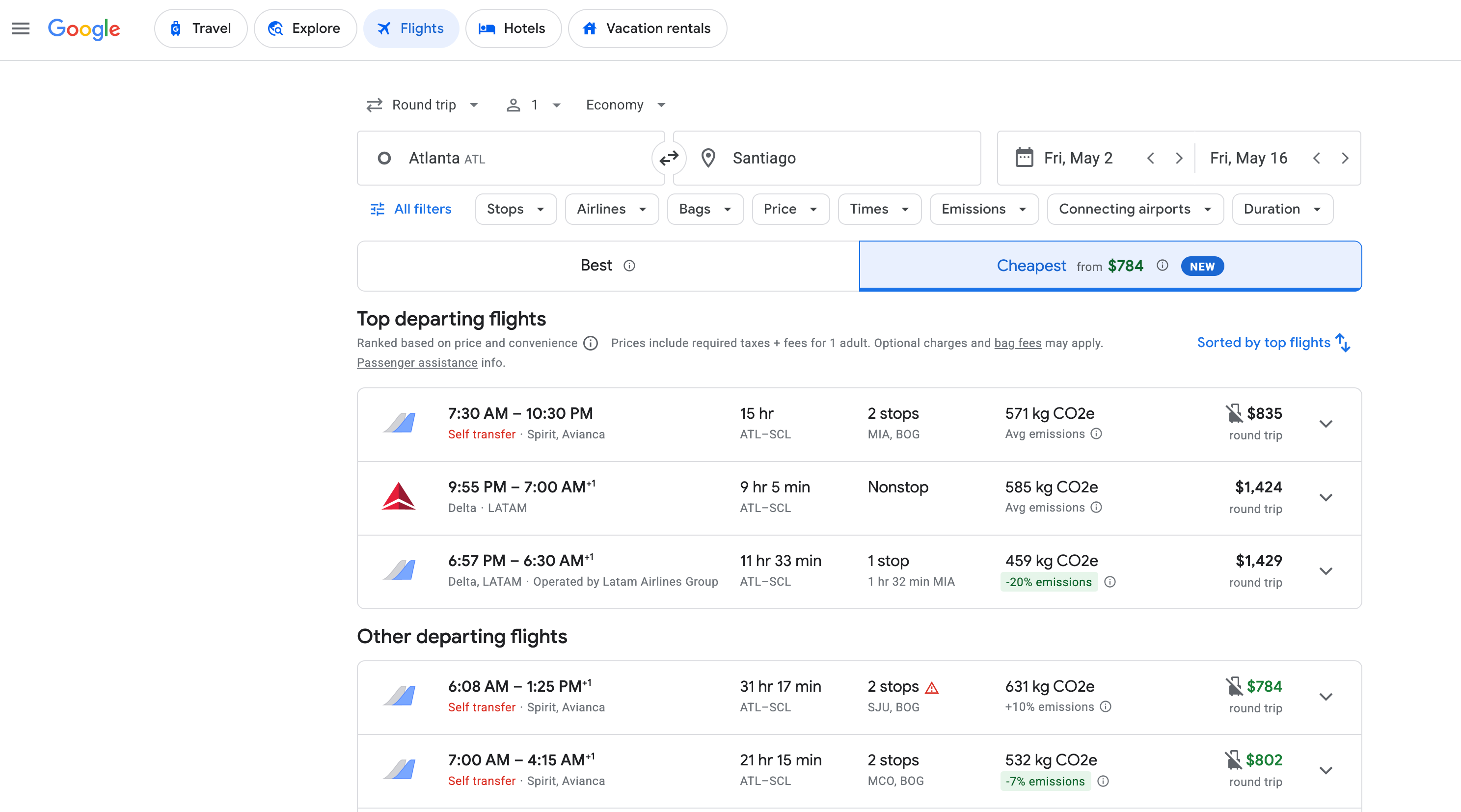The width and height of the screenshot is (1461, 812).
Task: Go to previous day for Fri, May 2
Action: pos(1150,158)
